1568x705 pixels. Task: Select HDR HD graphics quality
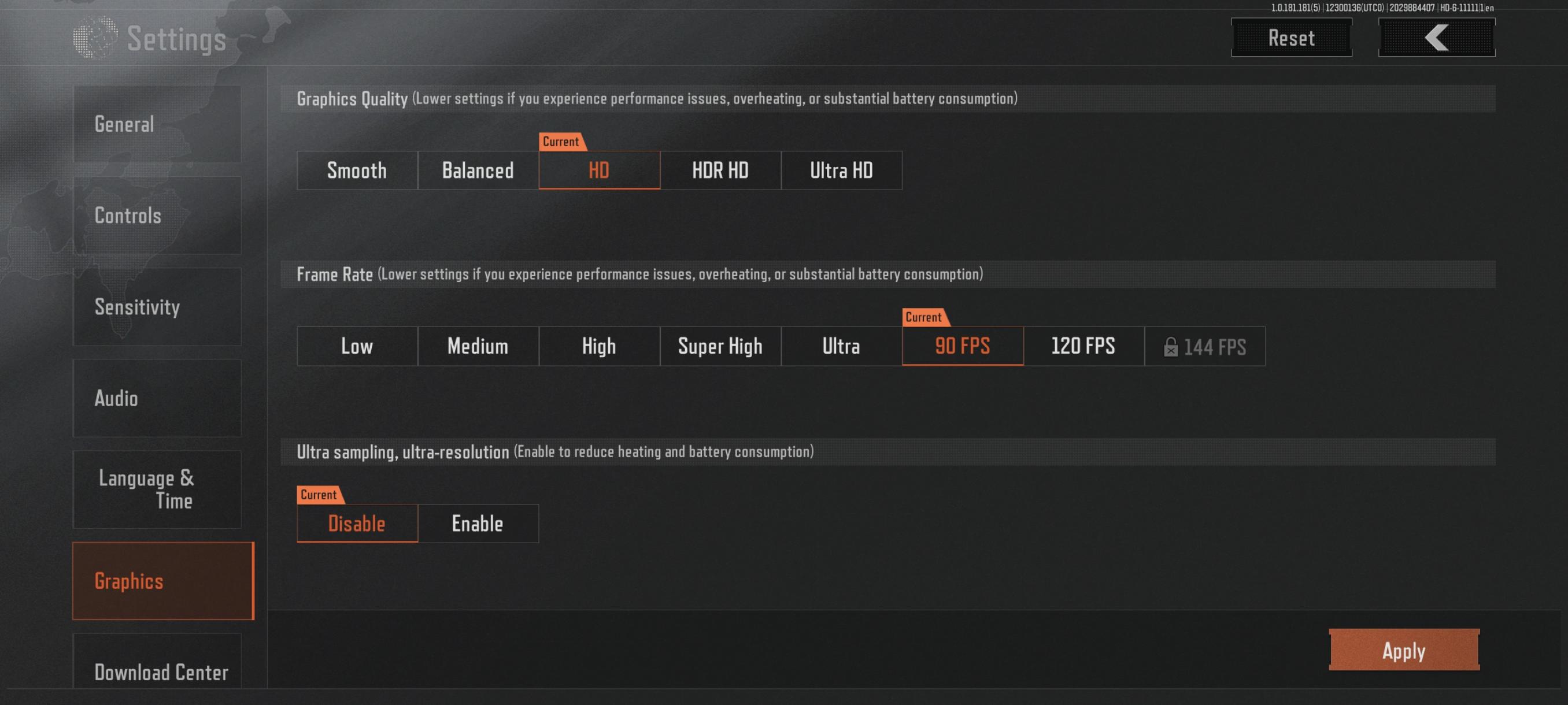click(720, 170)
